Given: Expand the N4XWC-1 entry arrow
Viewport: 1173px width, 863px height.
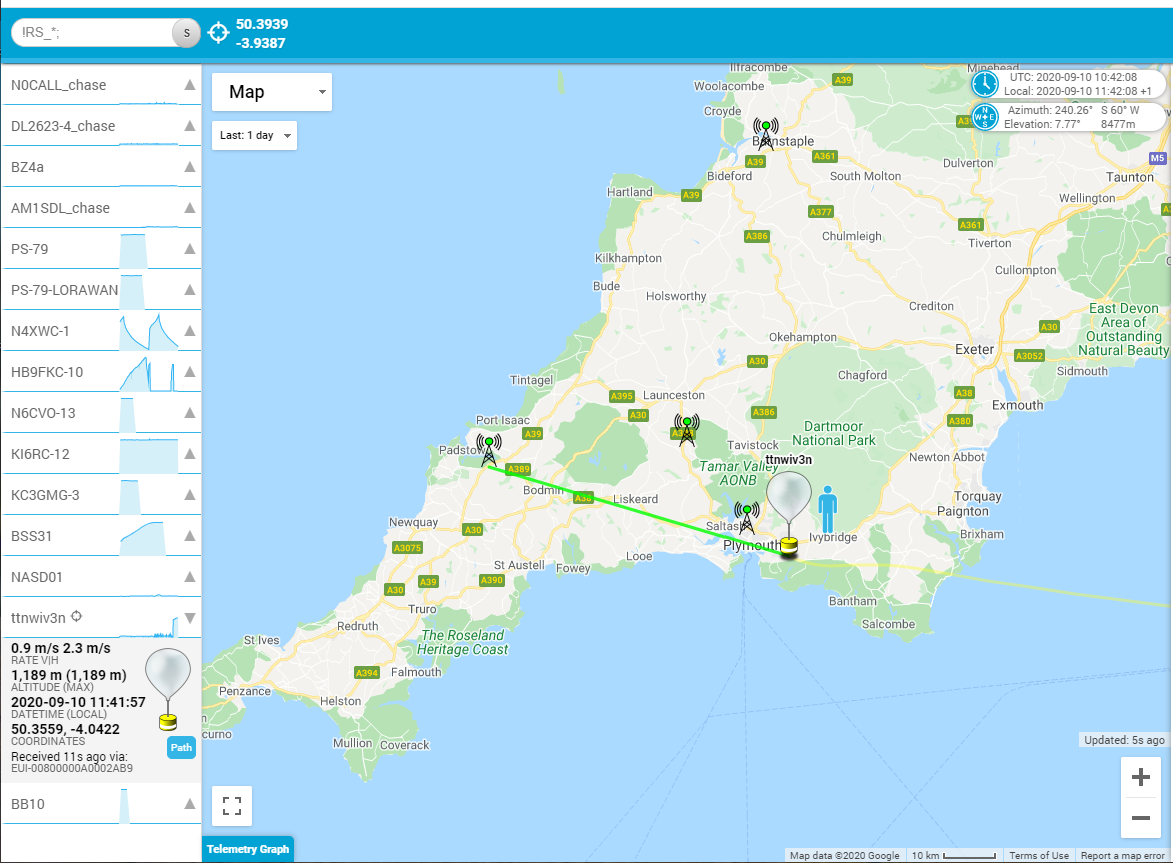Looking at the screenshot, I should tap(190, 331).
